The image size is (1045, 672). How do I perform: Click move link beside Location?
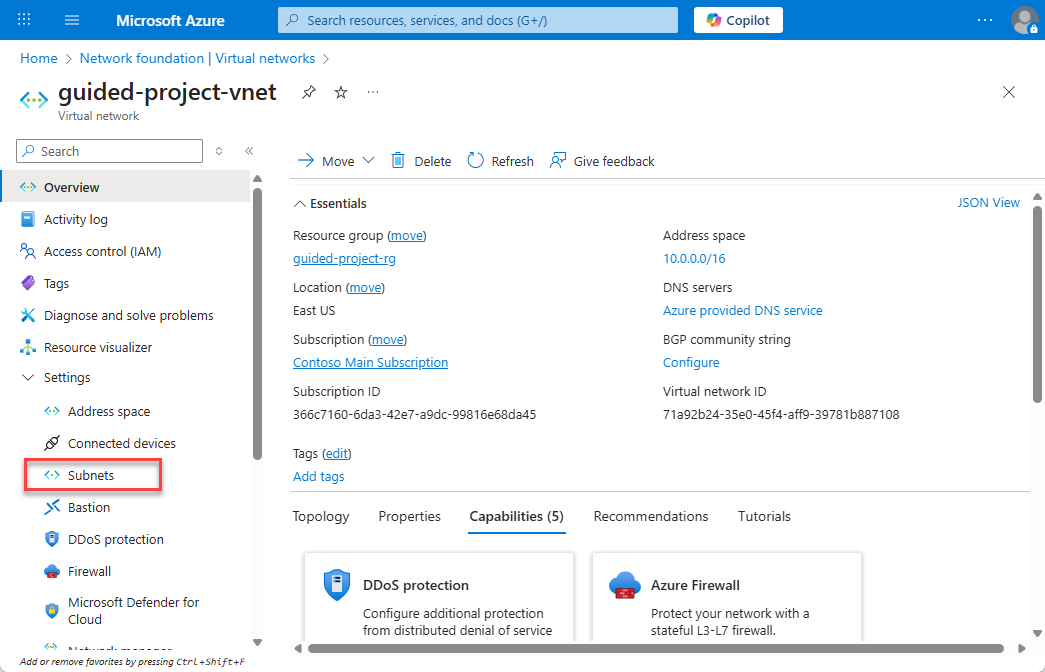click(365, 287)
